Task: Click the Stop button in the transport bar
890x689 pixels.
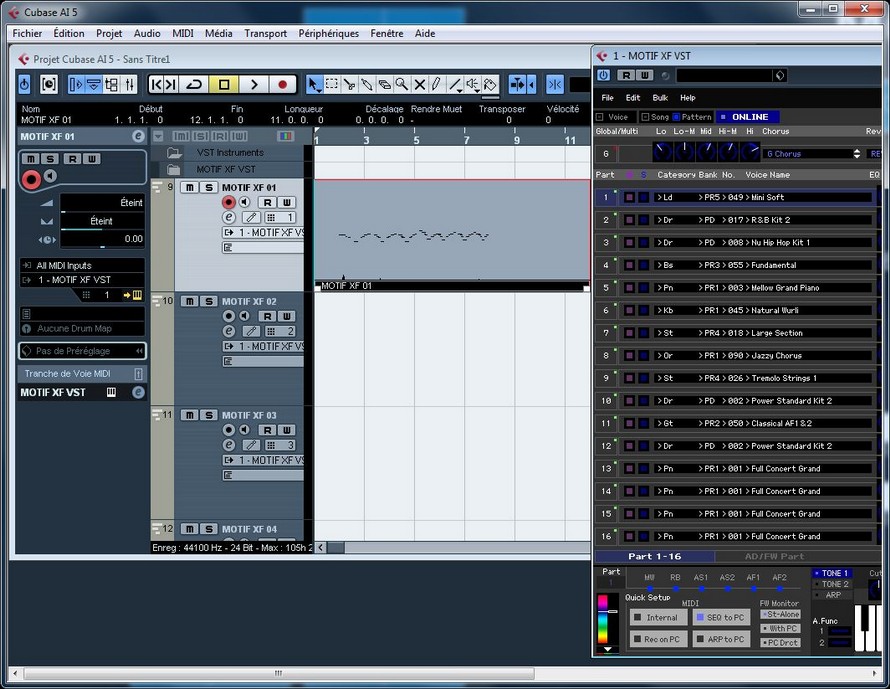Action: click(224, 85)
